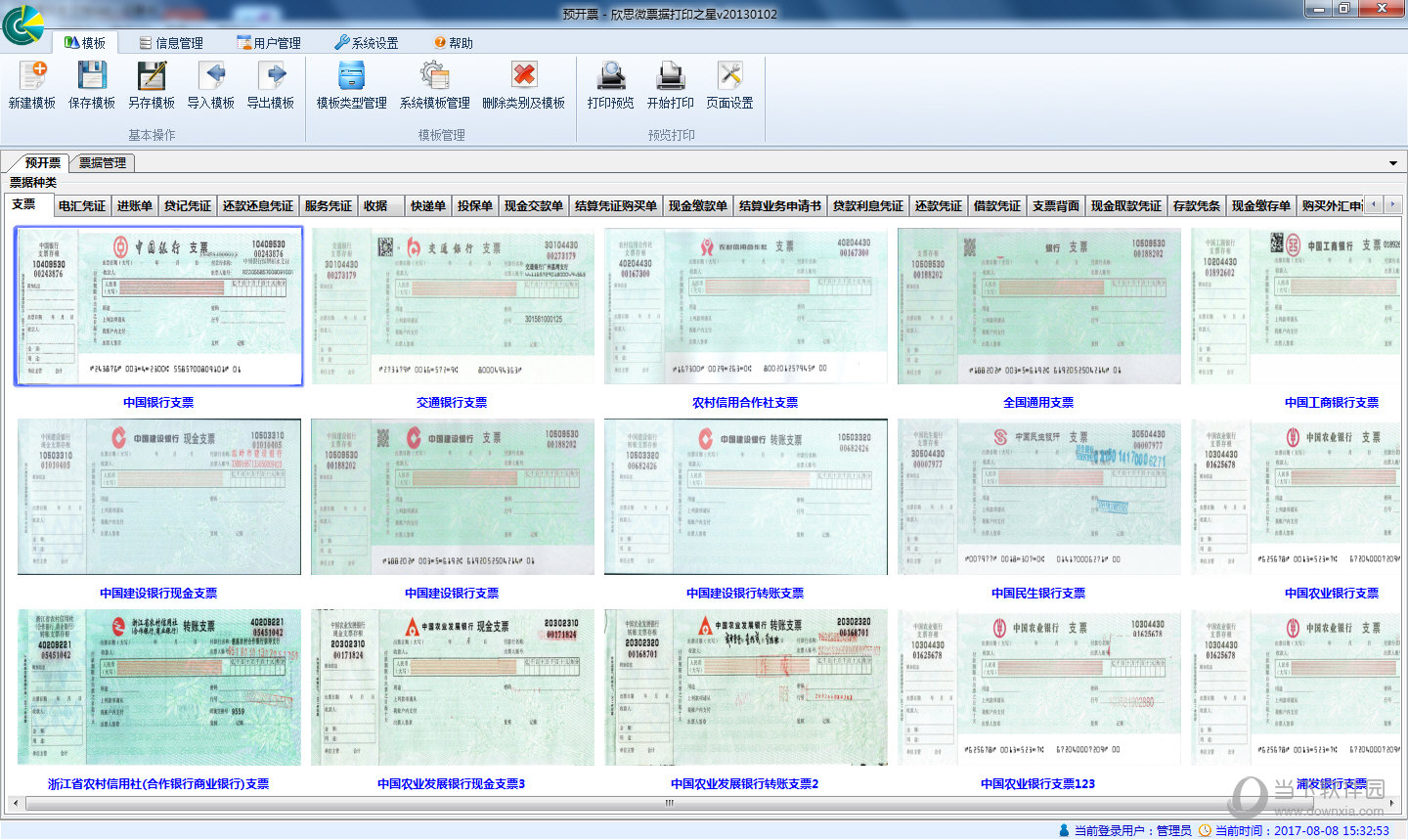
Task: Select the 中国民生银行支票 thumbnail
Action: (1039, 497)
